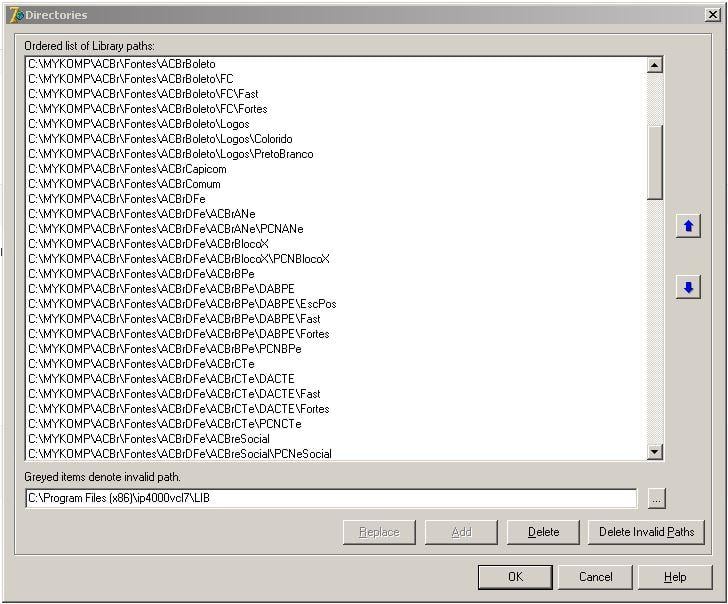Click the scrollbar thumb of path list
Viewport: 728px width, 604px height.
pyautogui.click(x=654, y=162)
